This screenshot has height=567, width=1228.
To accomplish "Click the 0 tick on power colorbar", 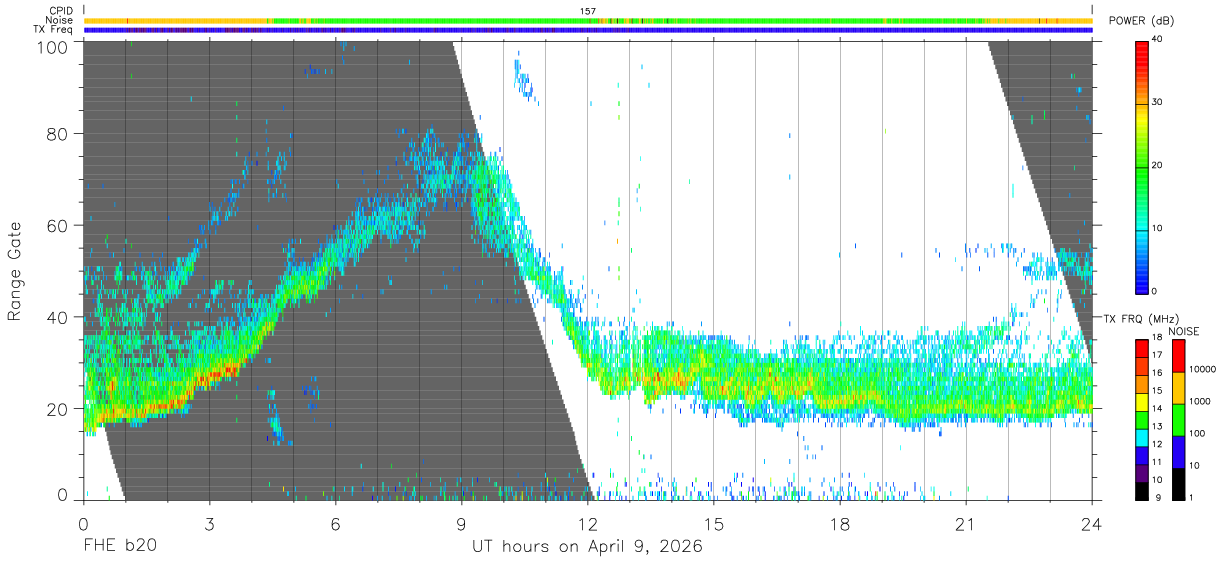I will (x=1155, y=291).
